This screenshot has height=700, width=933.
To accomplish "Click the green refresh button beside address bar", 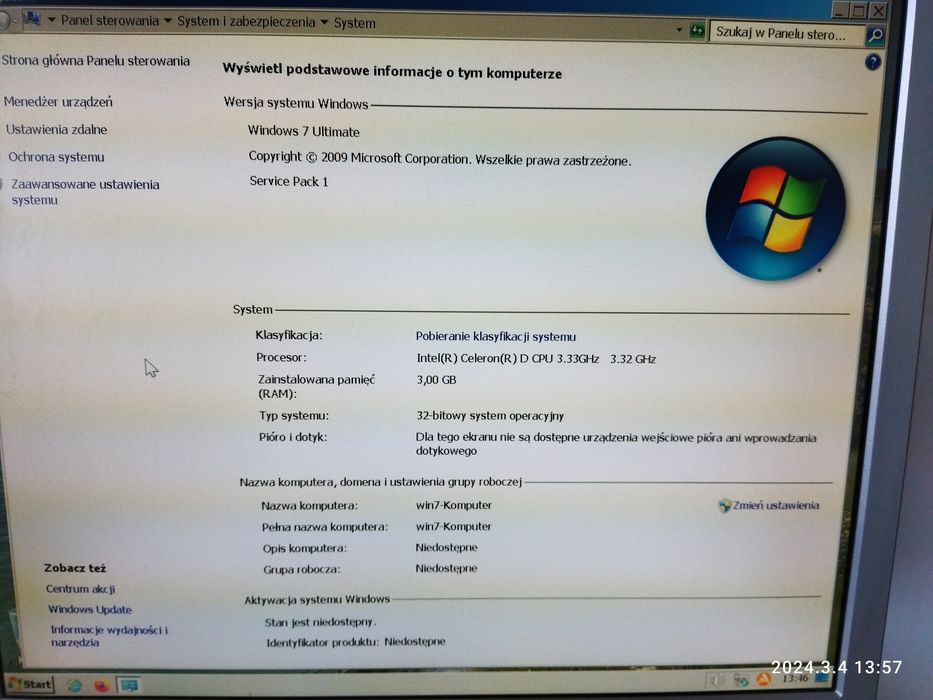I will coord(697,30).
